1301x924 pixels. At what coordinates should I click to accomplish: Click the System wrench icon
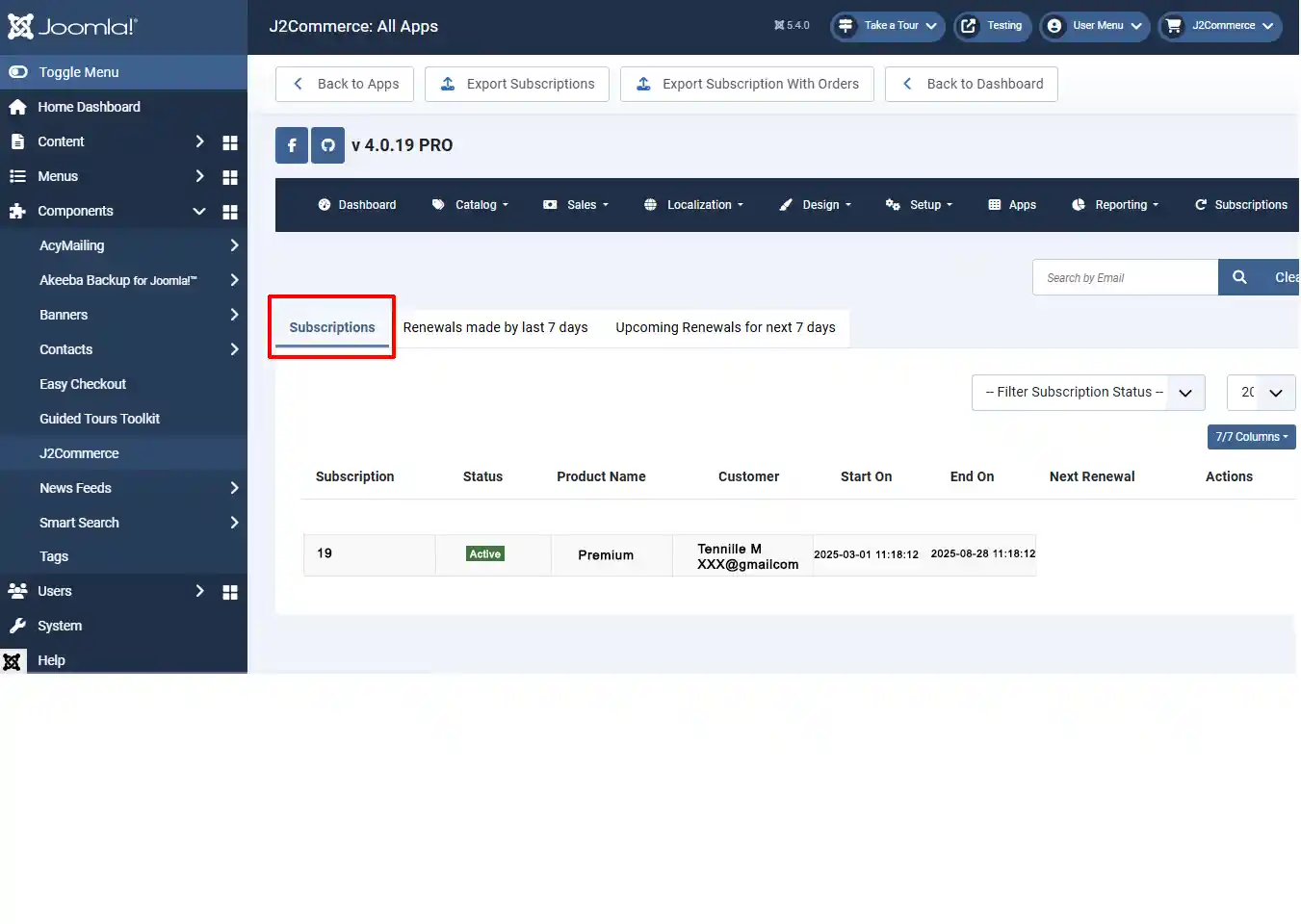(17, 626)
